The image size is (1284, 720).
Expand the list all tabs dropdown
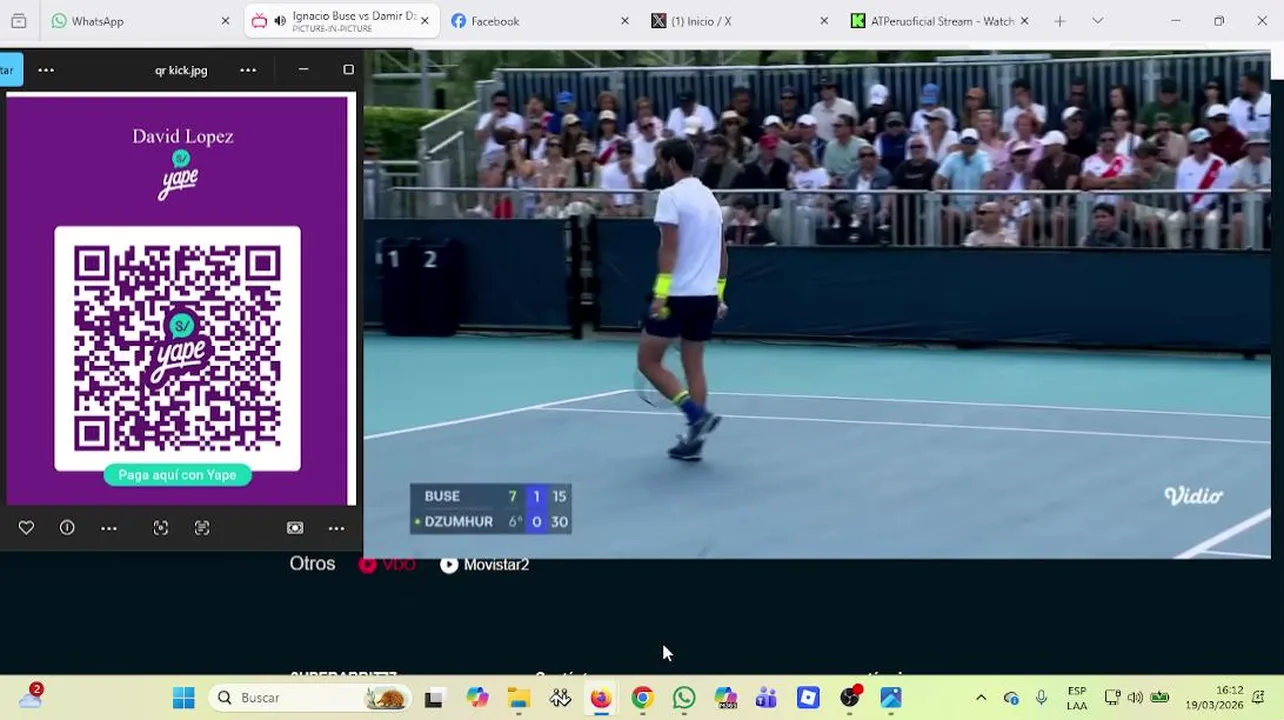point(1097,21)
